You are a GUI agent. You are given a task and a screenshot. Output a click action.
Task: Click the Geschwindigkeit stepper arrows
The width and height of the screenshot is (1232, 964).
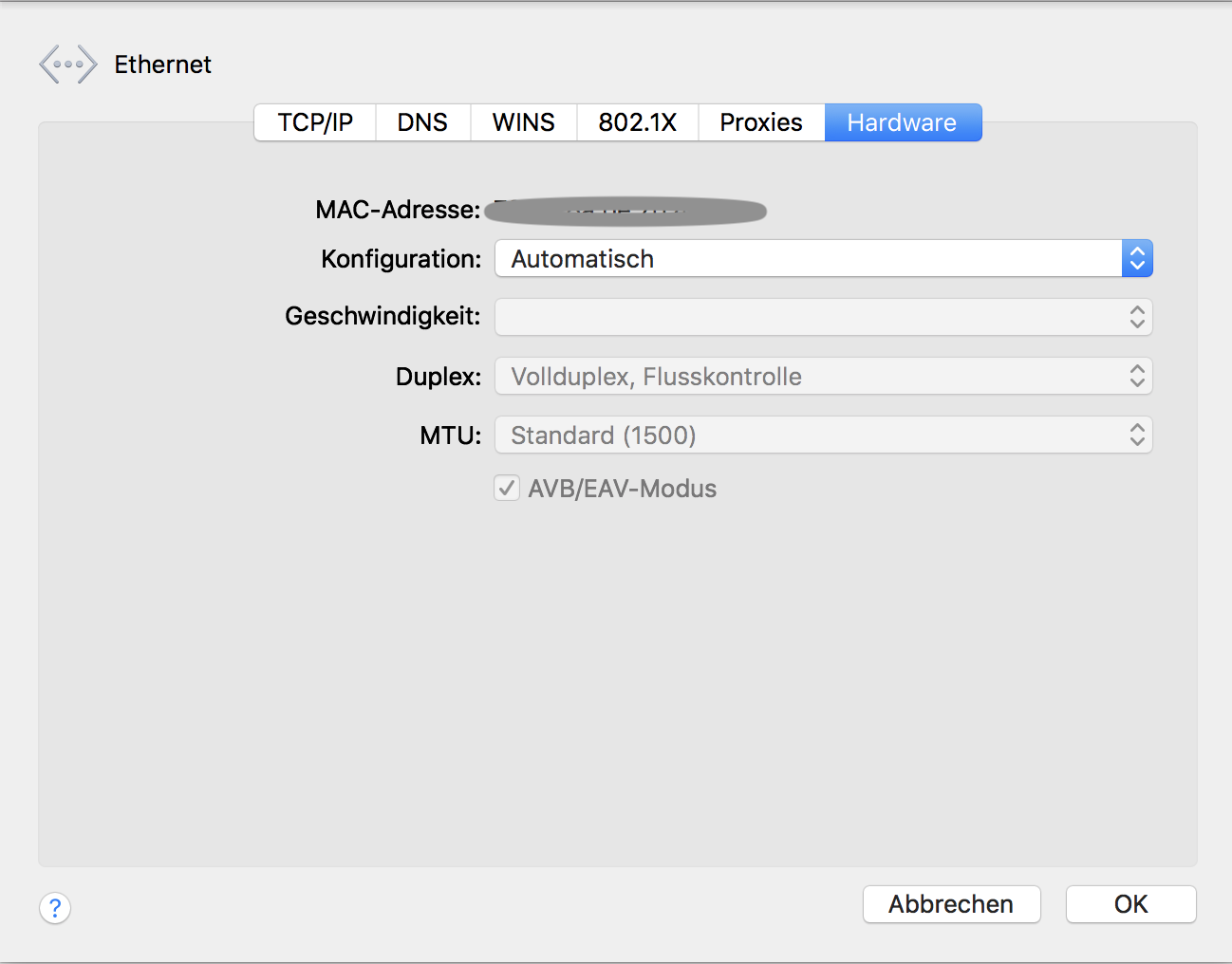coord(1136,317)
